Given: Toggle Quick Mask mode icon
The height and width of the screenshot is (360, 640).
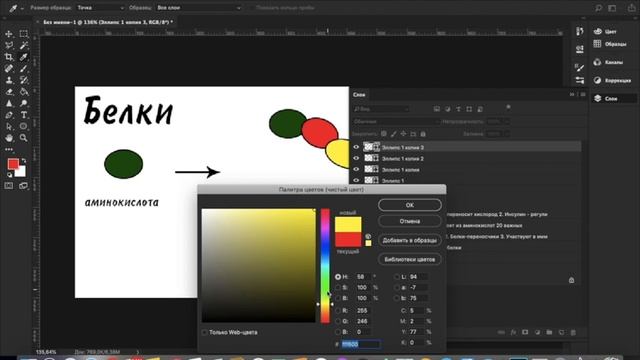Looking at the screenshot, I should pos(9,186).
